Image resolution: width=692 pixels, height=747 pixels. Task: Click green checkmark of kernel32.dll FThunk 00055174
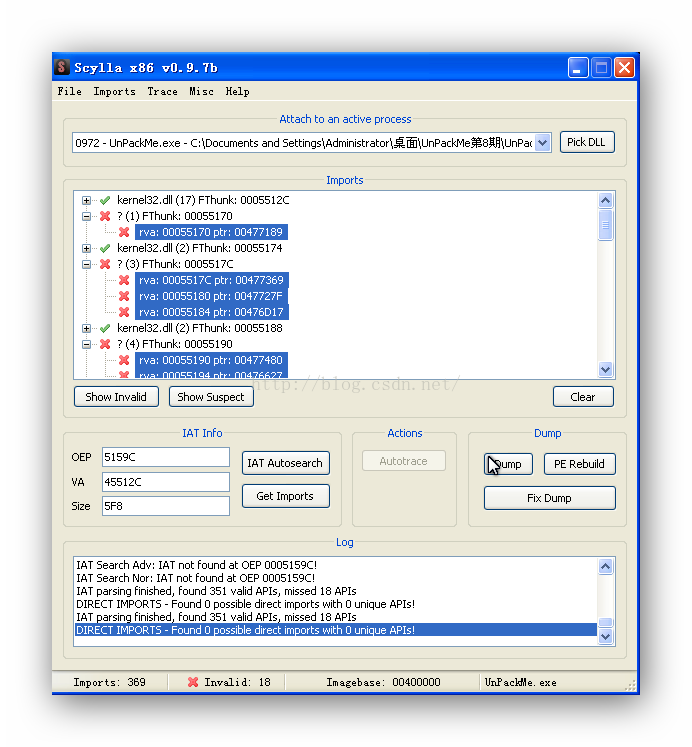click(x=105, y=248)
